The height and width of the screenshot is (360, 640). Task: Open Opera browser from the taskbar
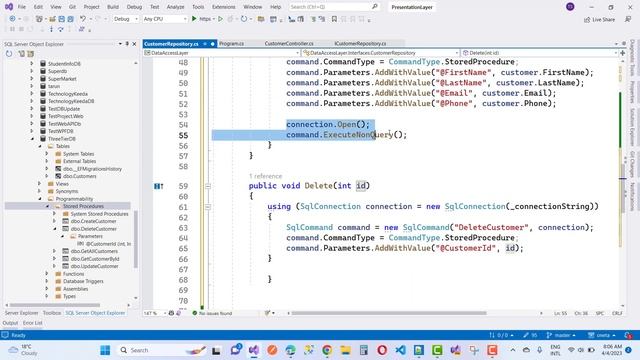click(382, 350)
